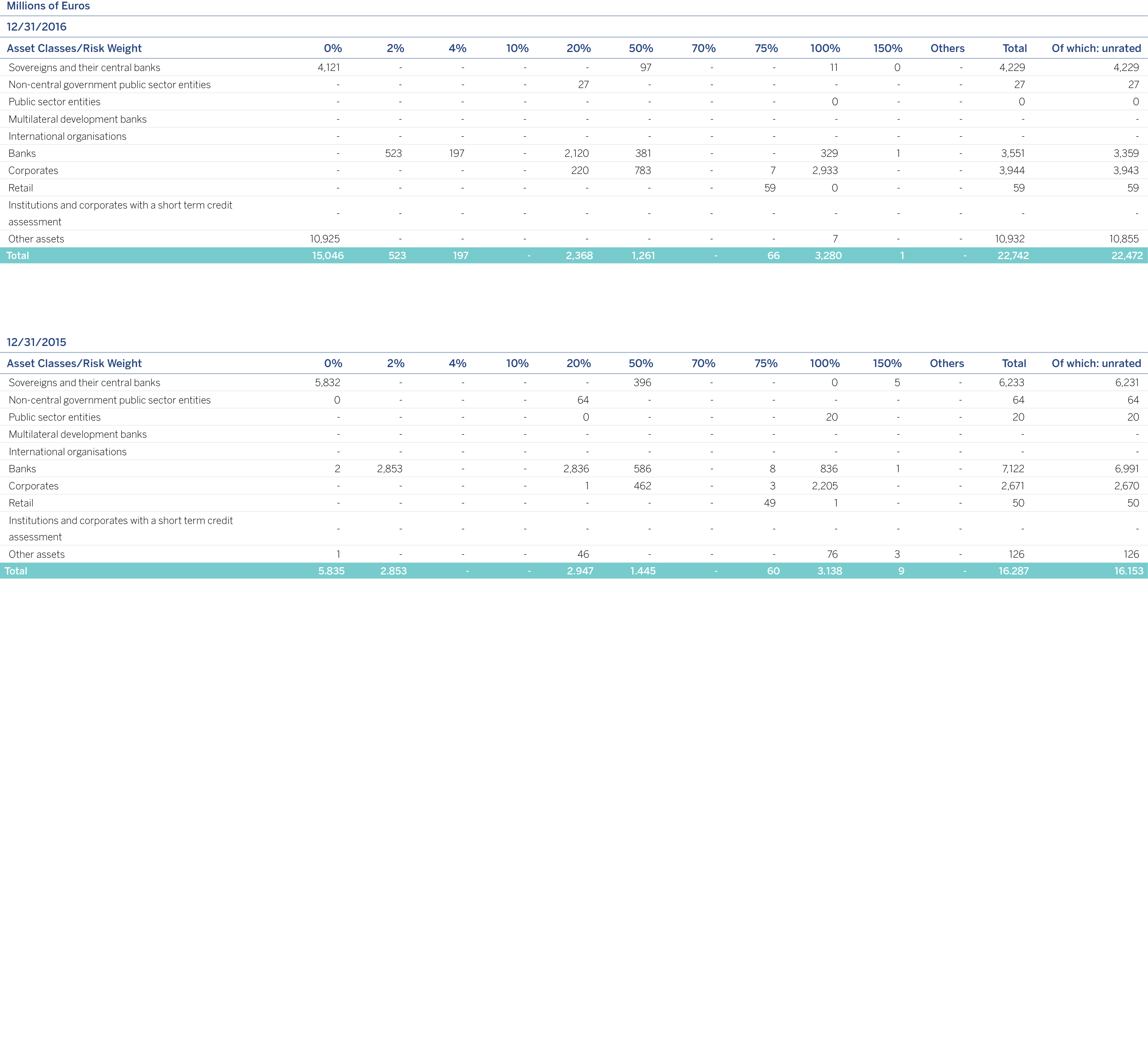This screenshot has height=1062, width=1148.
Task: Click the 2015 grand total 16.287
Action: 1013,572
